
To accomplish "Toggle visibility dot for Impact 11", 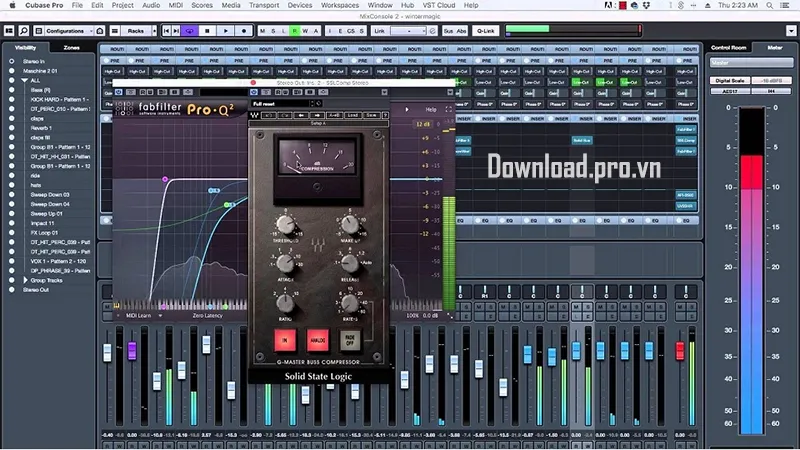I will coord(12,223).
